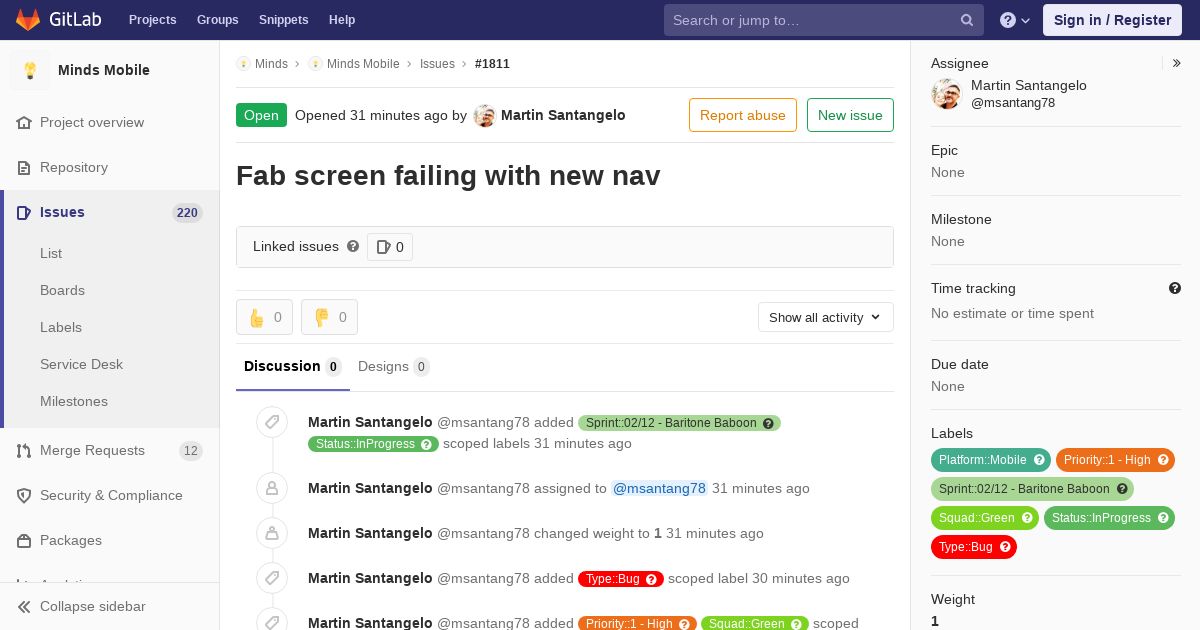This screenshot has height=630, width=1200.
Task: Click Martin Santangelo avatar in issue header
Action: click(485, 115)
